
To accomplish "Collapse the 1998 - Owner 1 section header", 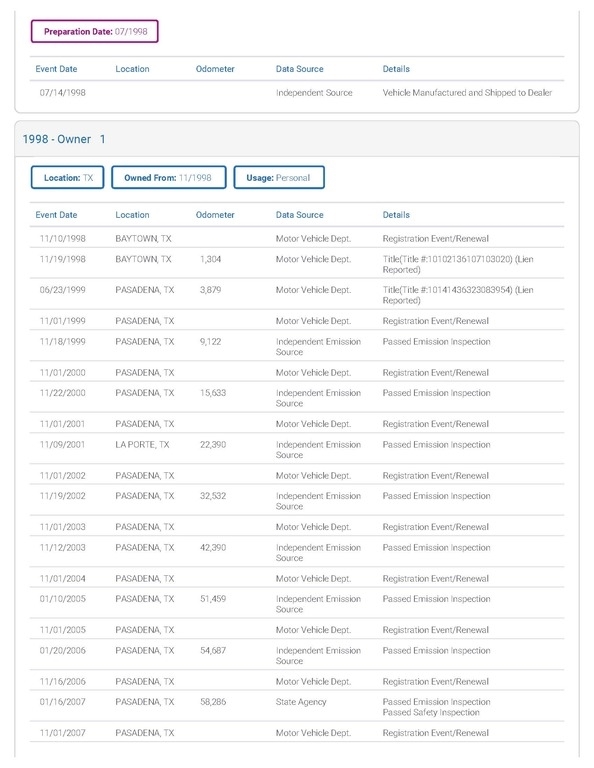I will pos(297,139).
